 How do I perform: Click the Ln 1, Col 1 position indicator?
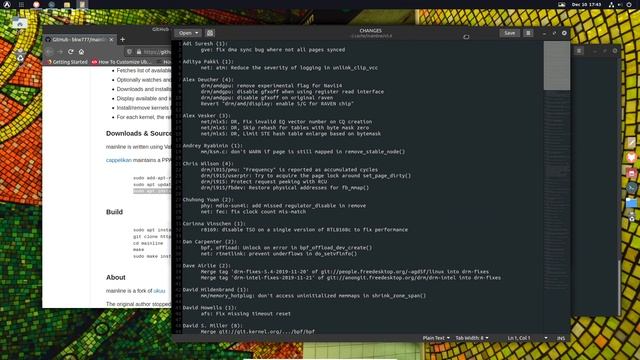point(519,338)
